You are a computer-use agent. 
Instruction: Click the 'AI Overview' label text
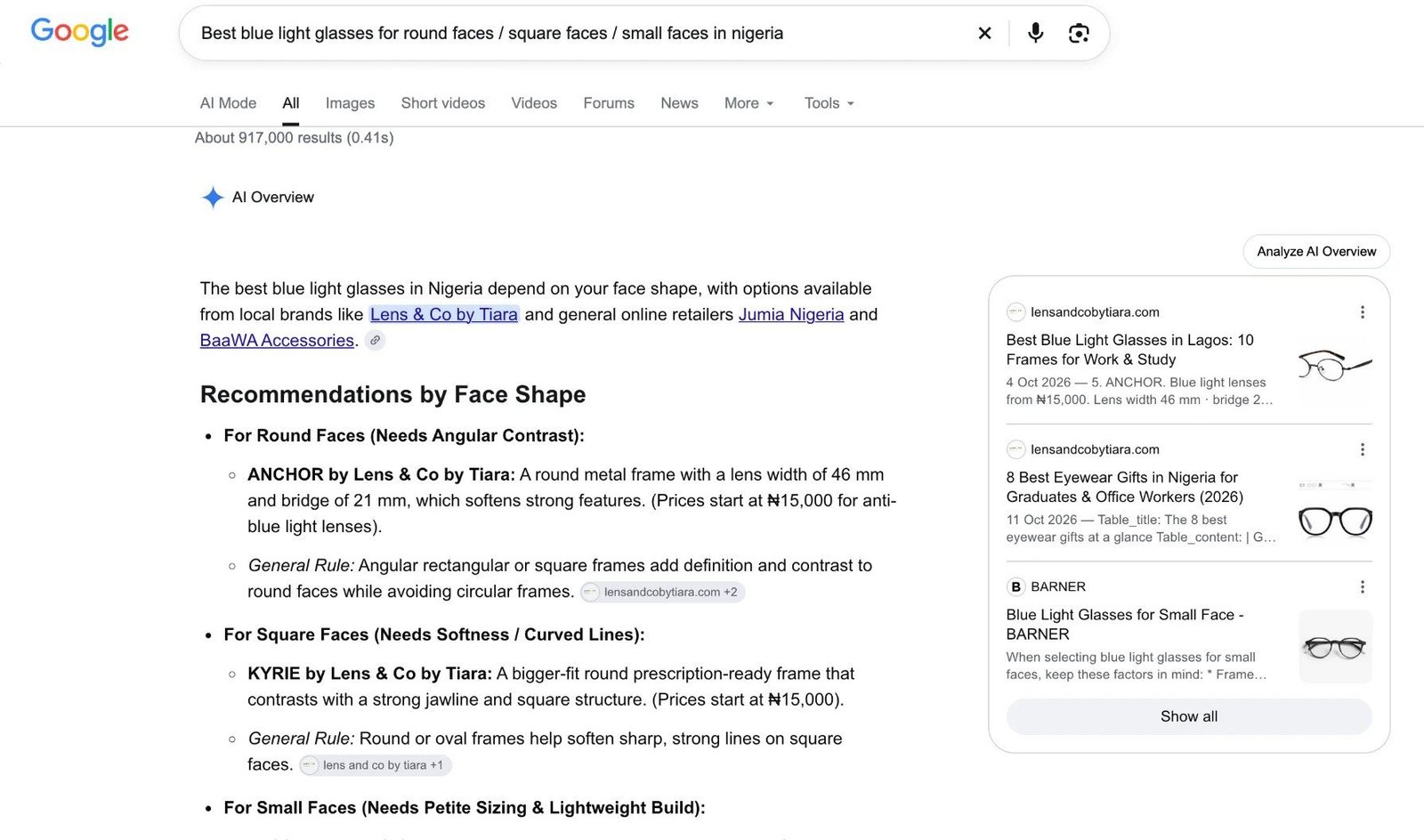pos(273,198)
